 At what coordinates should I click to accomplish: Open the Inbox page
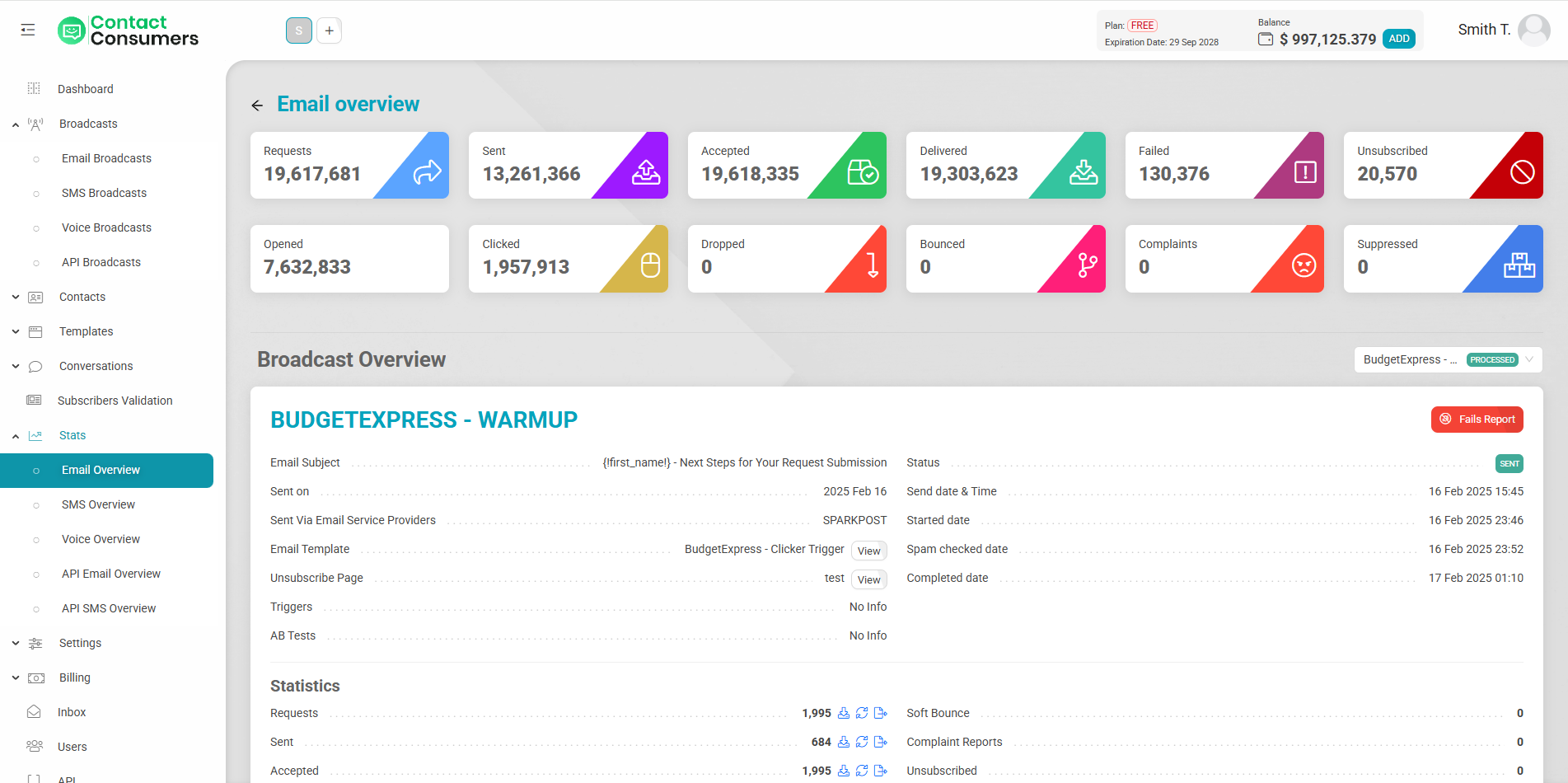coord(72,712)
